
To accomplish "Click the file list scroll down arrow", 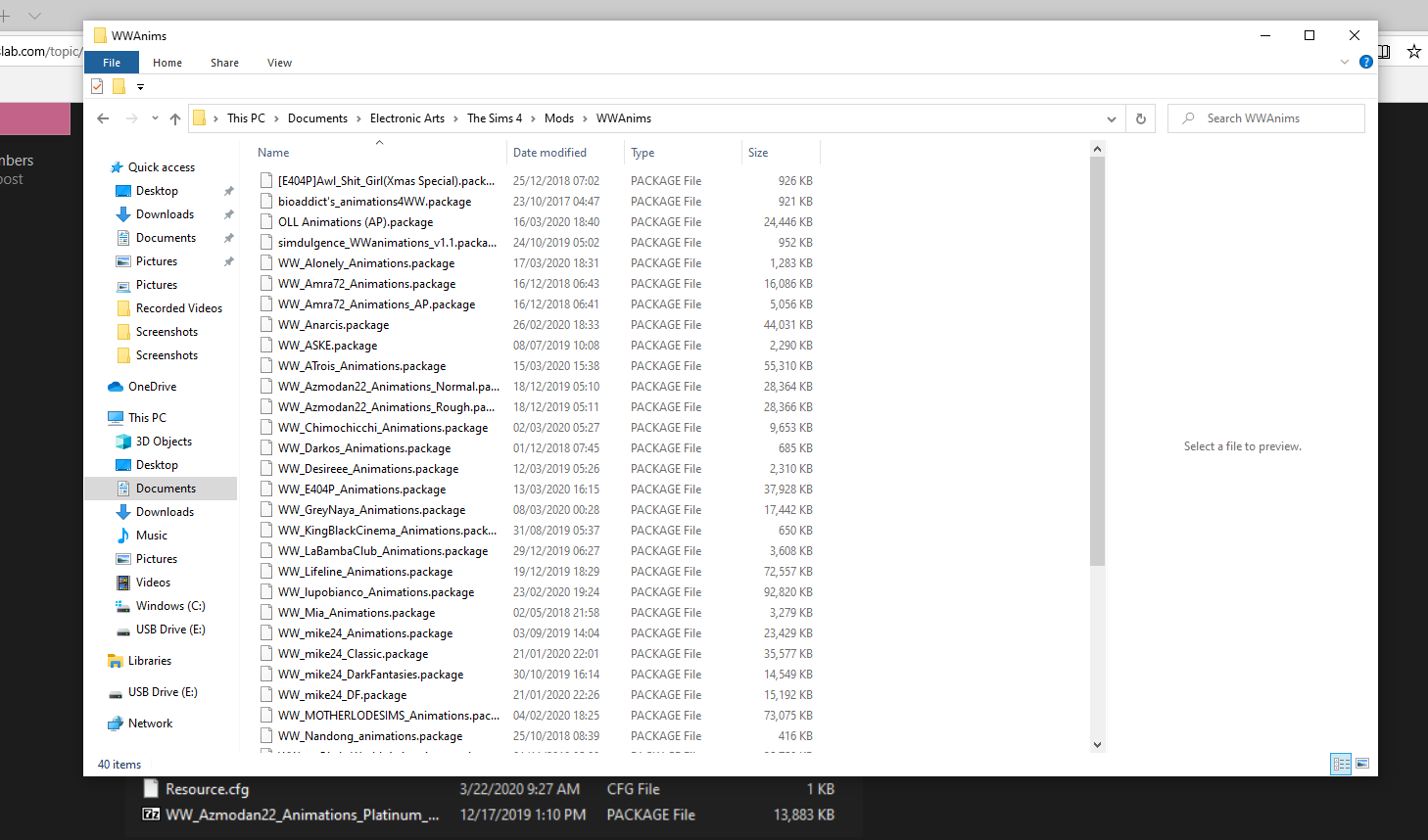I will tap(1097, 744).
